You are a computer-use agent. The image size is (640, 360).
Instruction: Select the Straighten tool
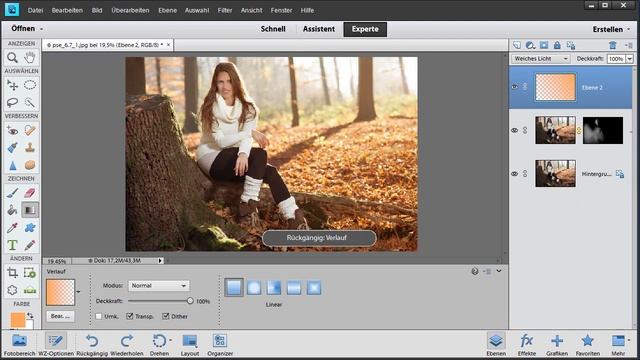30,290
